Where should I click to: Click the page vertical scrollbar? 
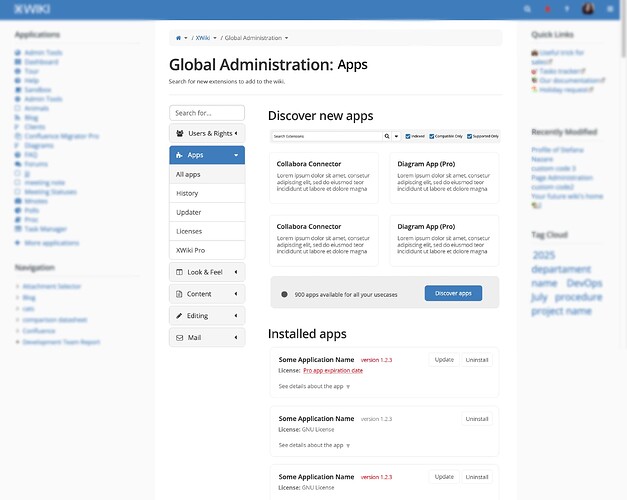pos(623,28)
